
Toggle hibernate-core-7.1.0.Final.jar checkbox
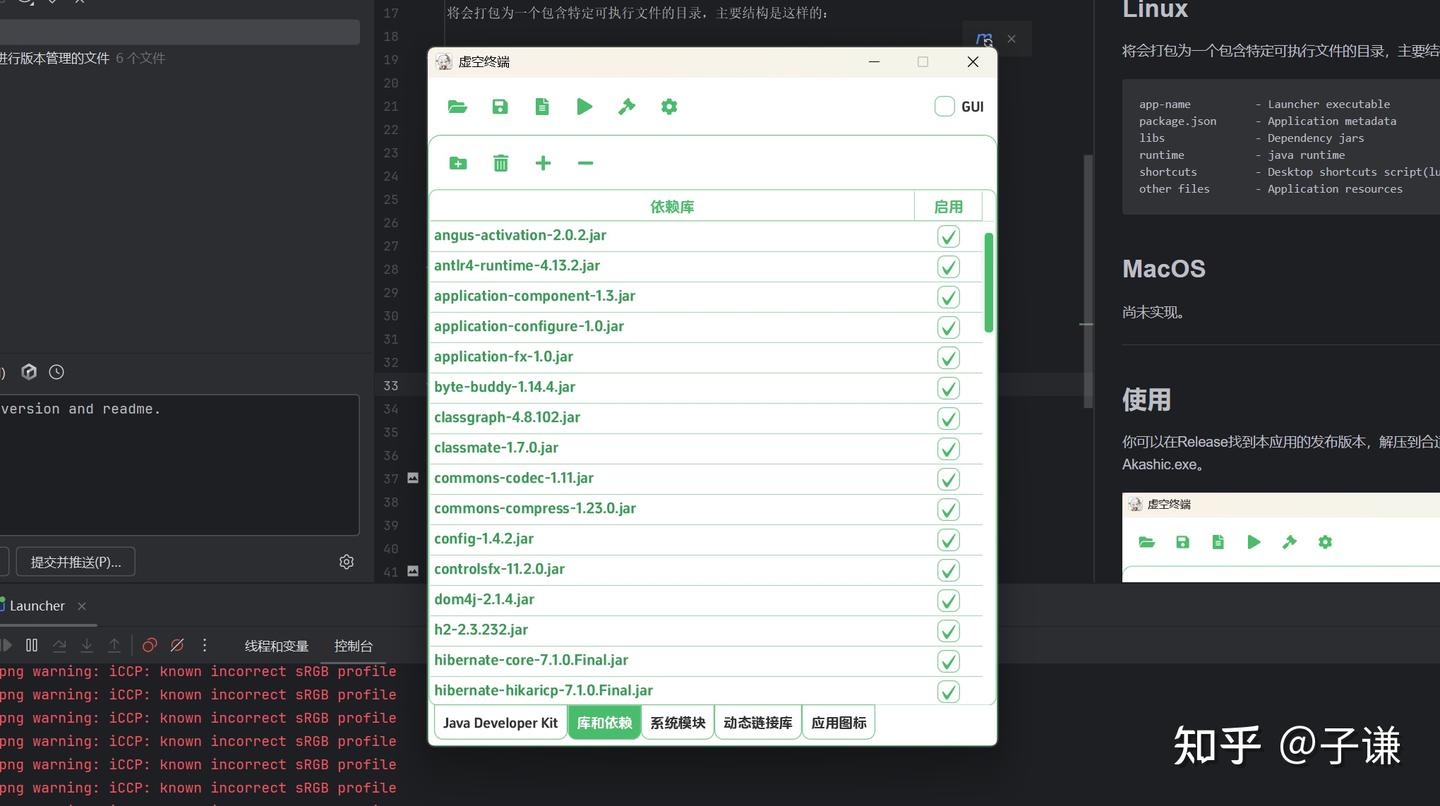pos(948,661)
